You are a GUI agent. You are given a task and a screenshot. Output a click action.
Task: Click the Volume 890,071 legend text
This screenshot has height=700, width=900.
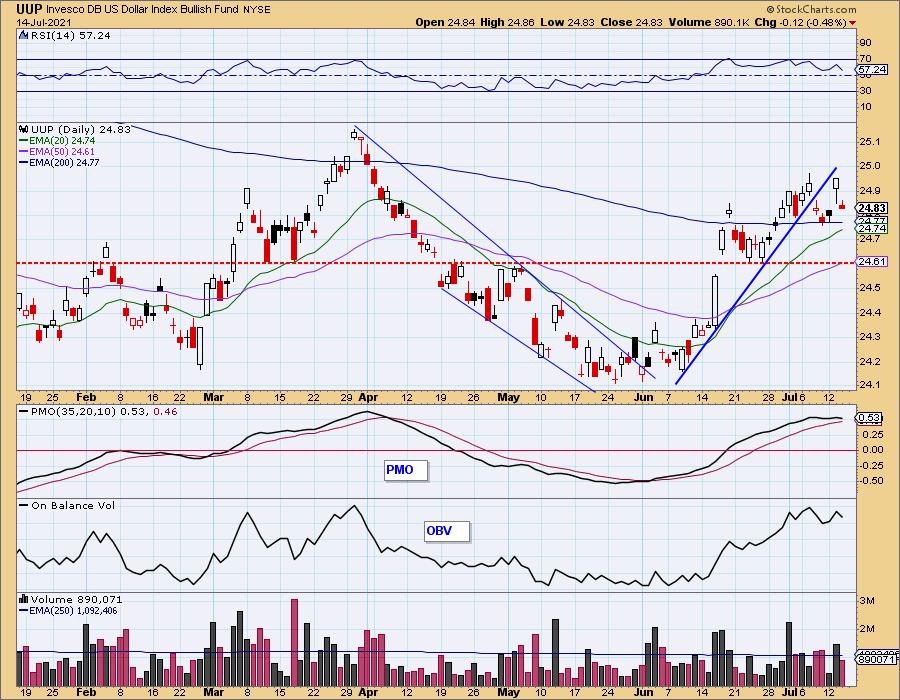pyautogui.click(x=77, y=600)
